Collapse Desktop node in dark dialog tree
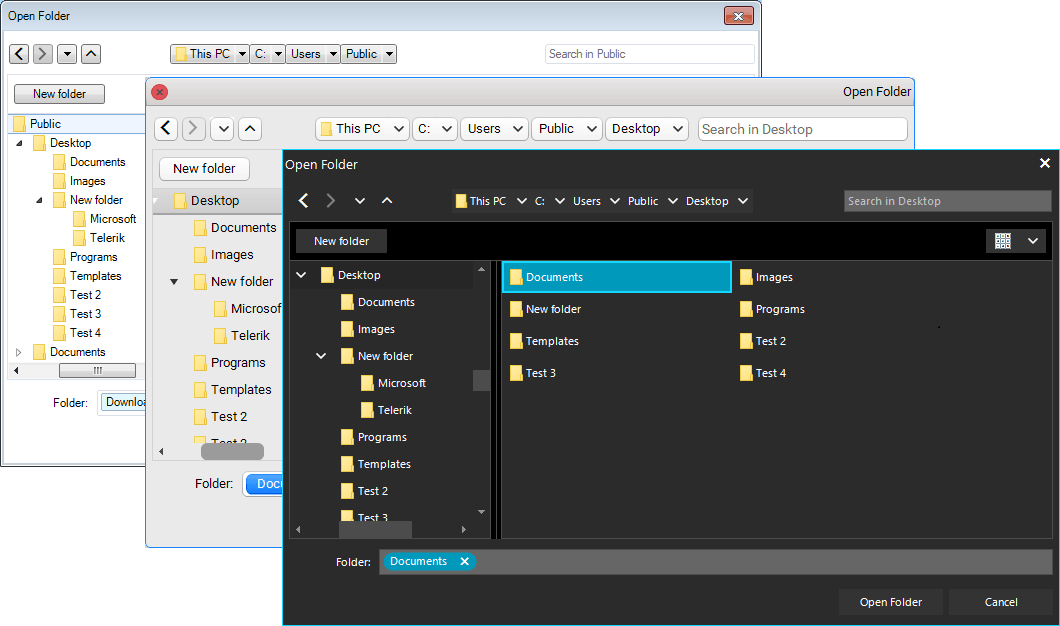Viewport: 1060px width, 626px height. [302, 275]
